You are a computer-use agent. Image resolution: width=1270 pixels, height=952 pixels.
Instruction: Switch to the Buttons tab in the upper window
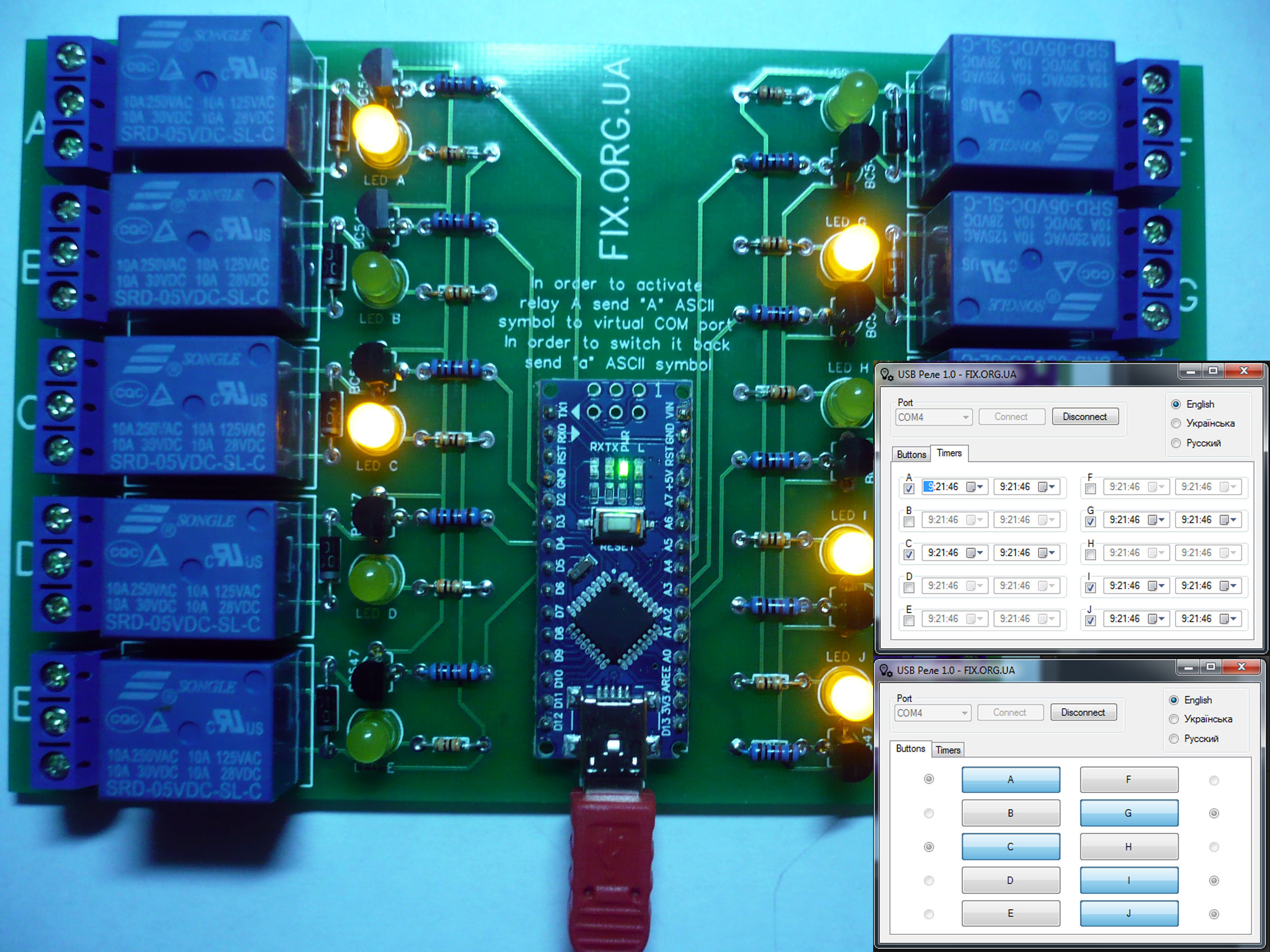[x=911, y=454]
